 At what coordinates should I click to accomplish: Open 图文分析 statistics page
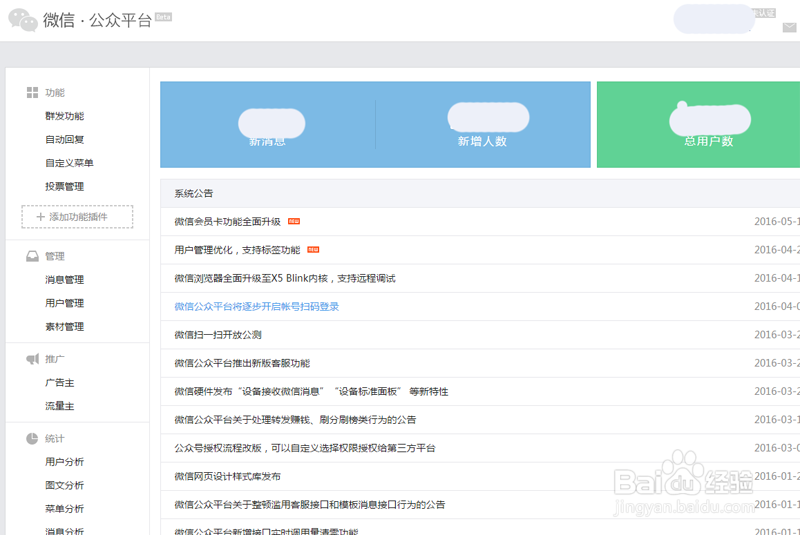click(x=65, y=485)
